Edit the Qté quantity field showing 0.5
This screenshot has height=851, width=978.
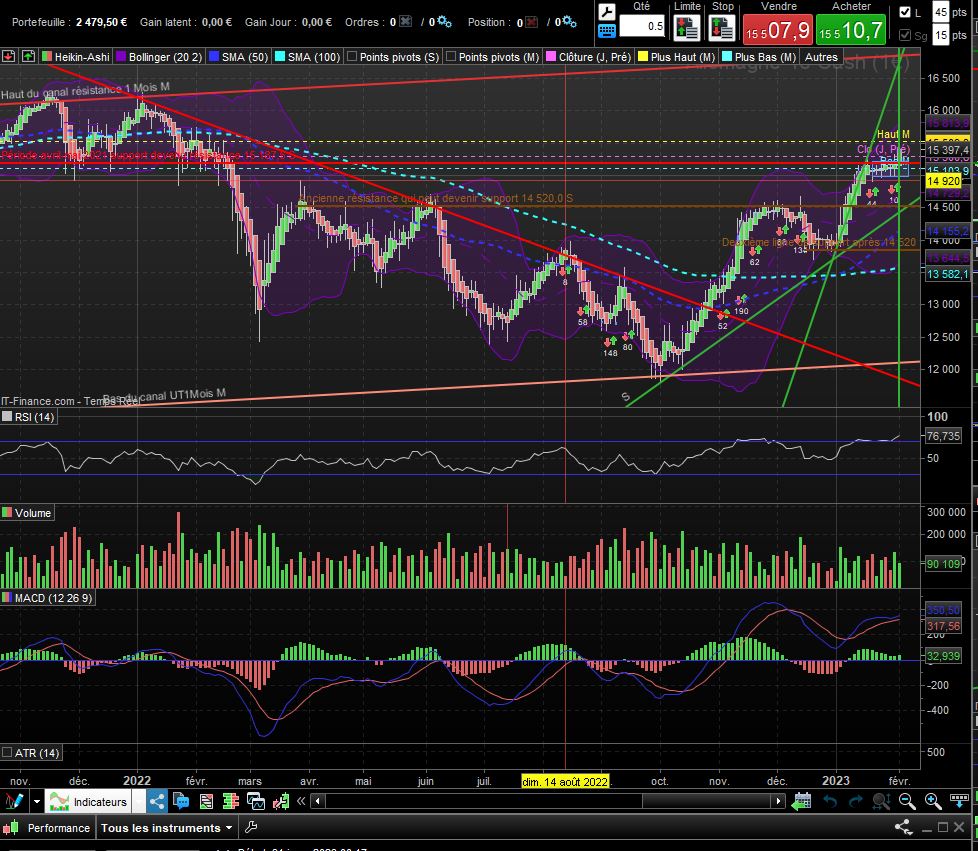click(x=642, y=26)
